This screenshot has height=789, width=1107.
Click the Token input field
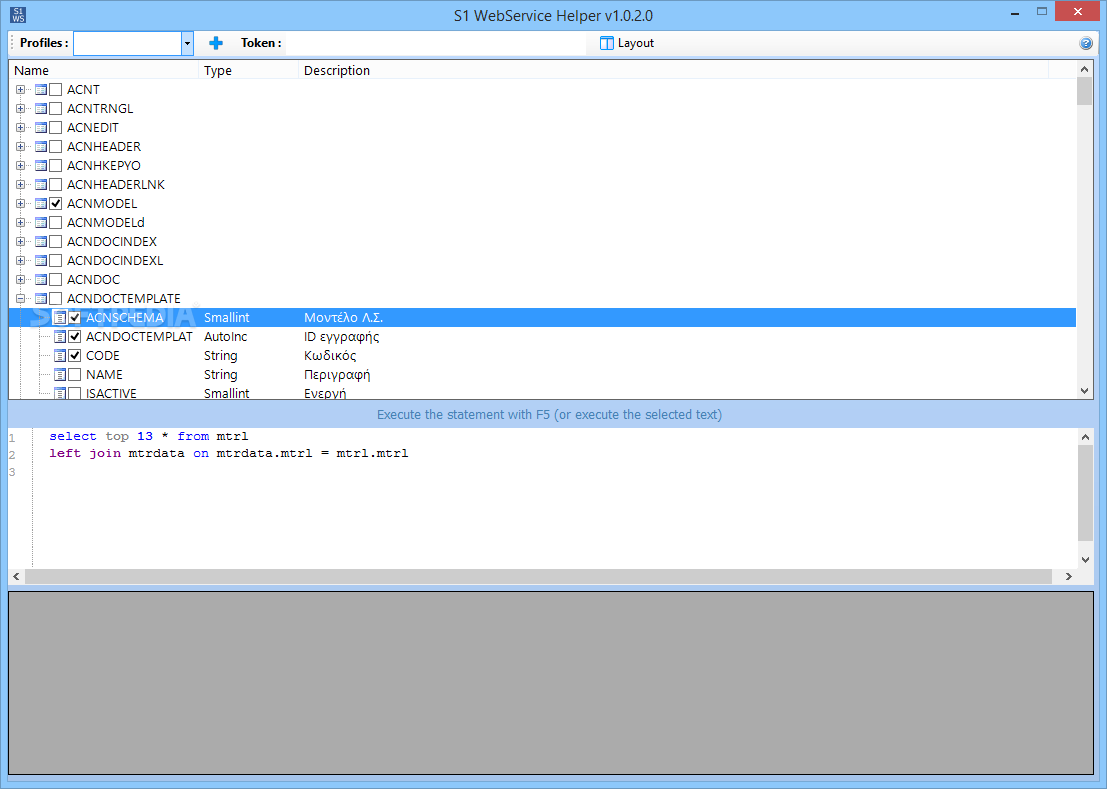(x=436, y=43)
